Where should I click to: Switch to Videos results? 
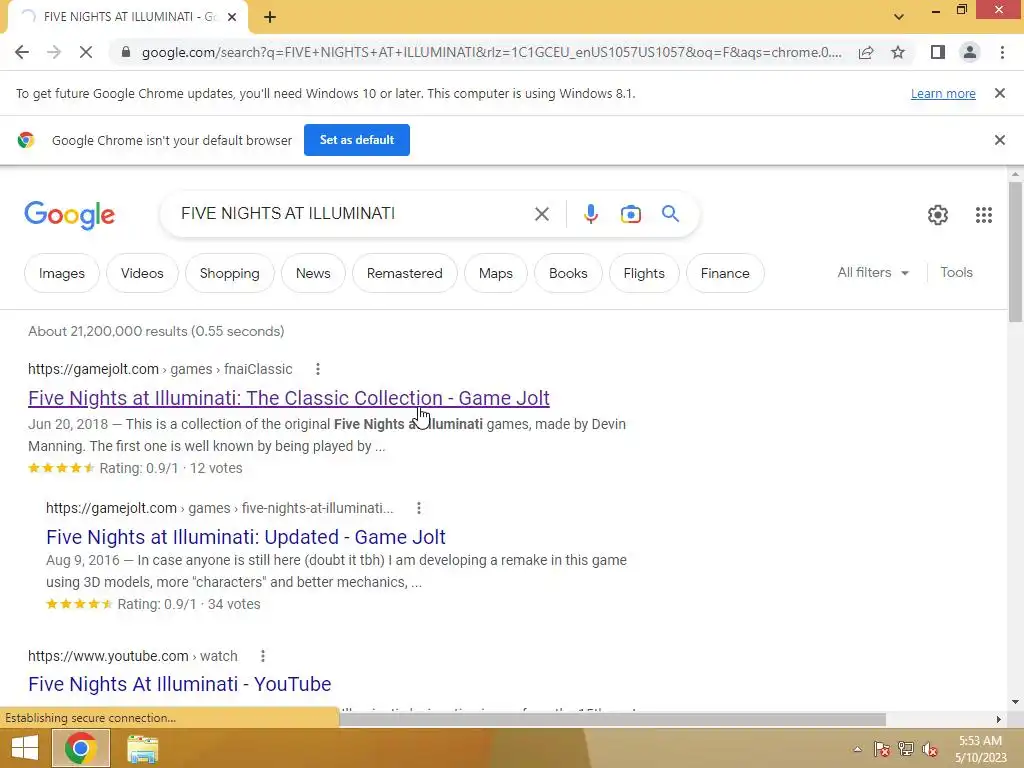[142, 273]
